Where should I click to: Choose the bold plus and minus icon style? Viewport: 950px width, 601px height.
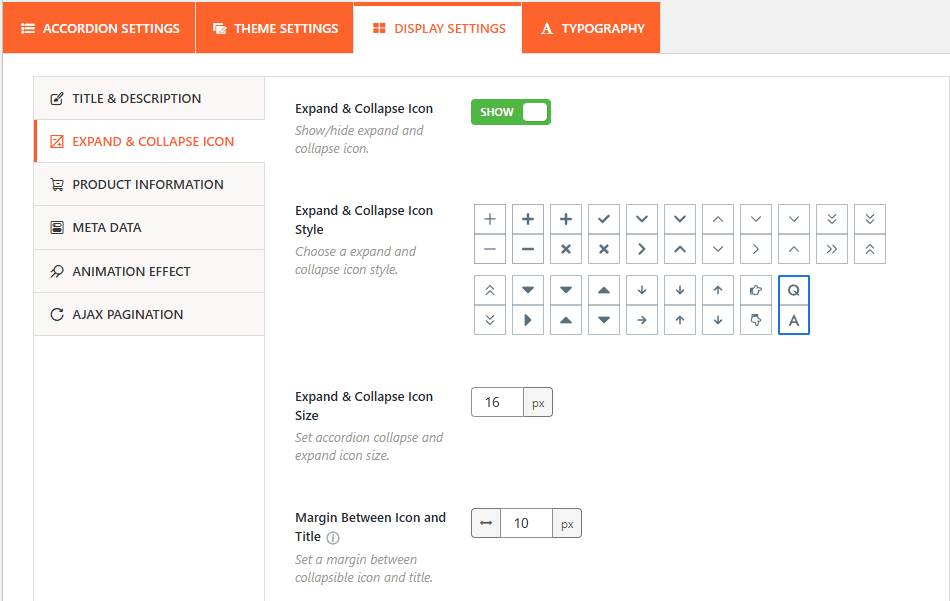(x=527, y=233)
